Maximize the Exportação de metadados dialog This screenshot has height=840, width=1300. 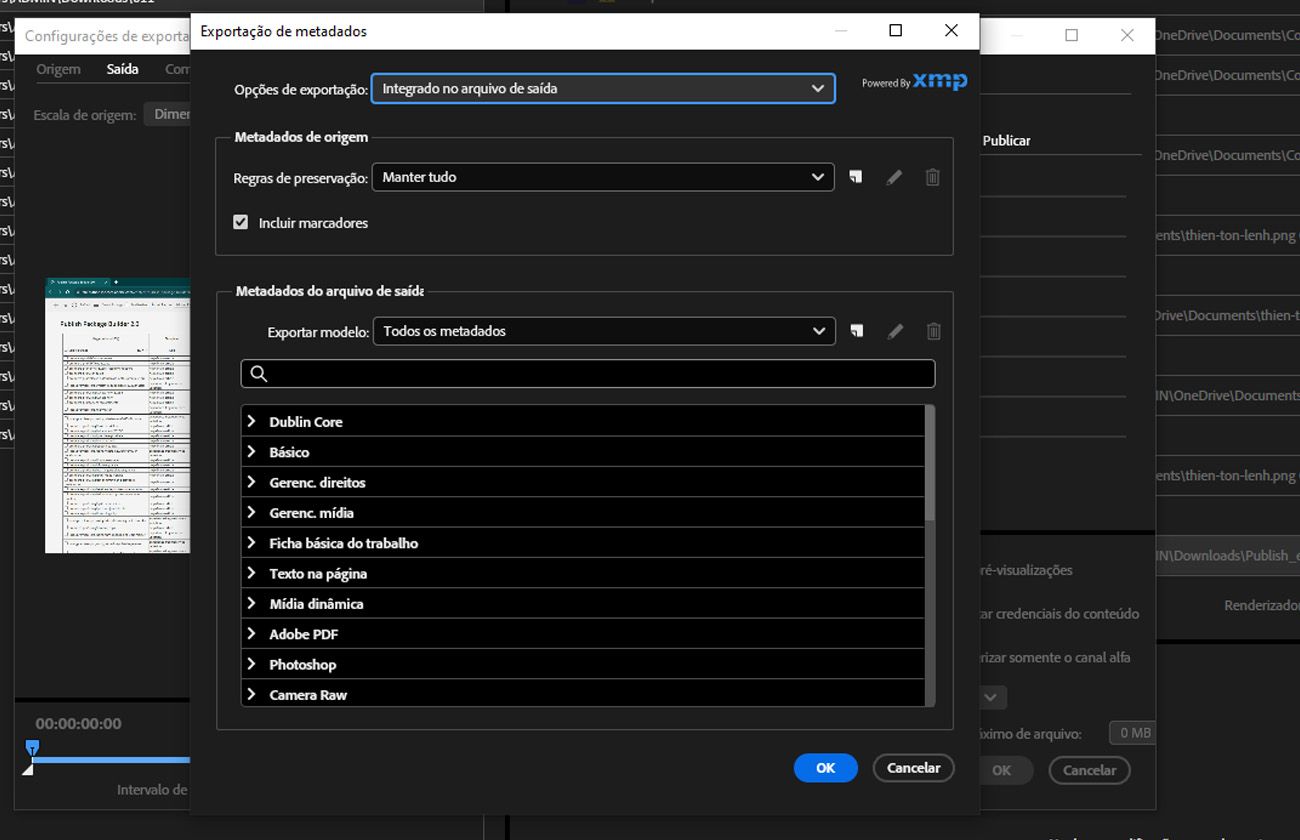point(895,31)
